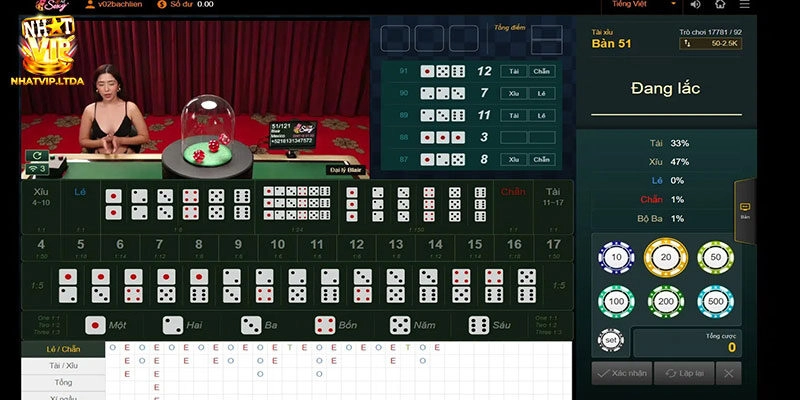
Task: Switch to the Lẻ / Chẵn history tab
Action: pos(63,349)
